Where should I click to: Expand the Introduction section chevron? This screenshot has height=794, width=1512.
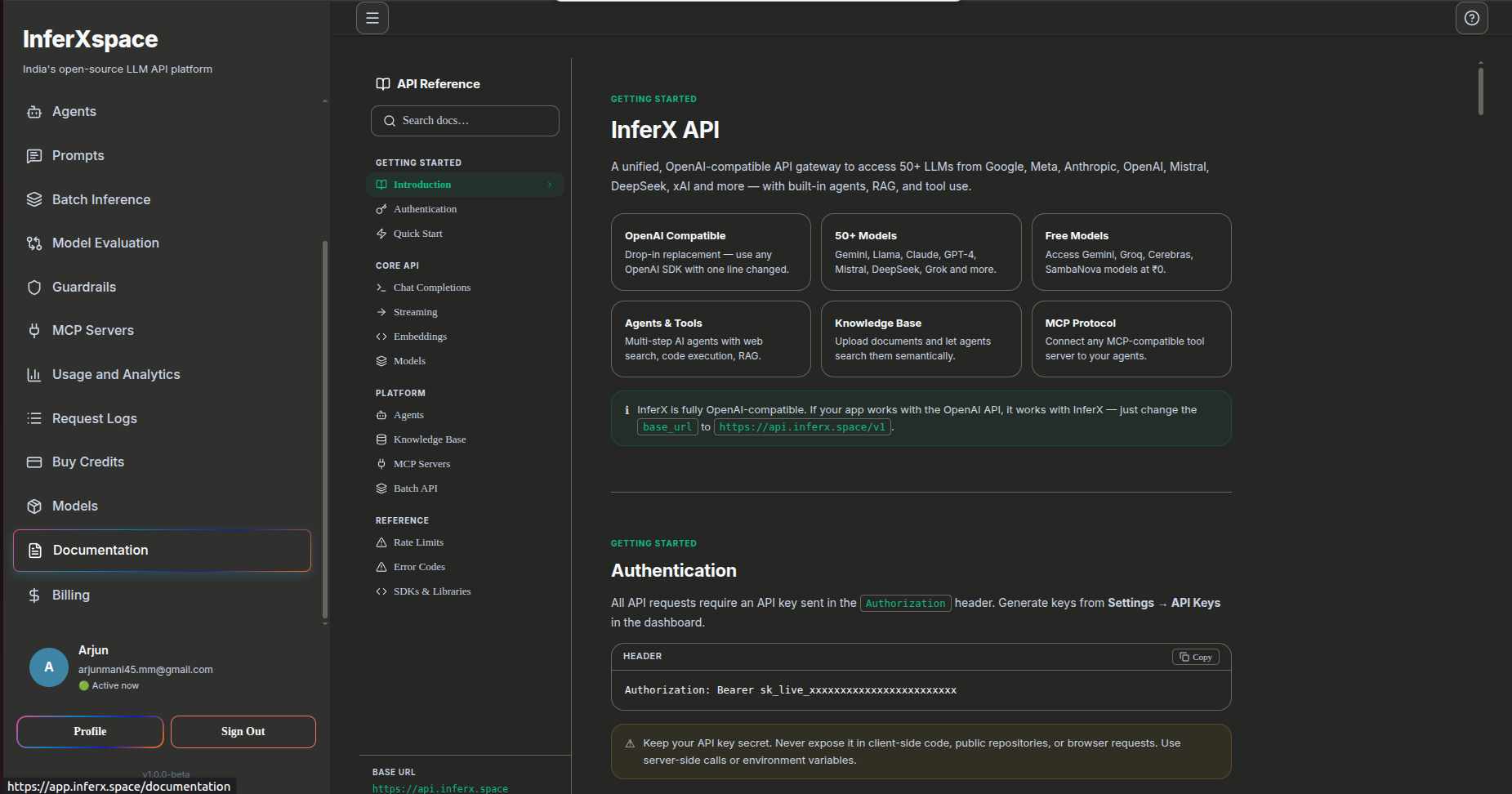click(550, 185)
